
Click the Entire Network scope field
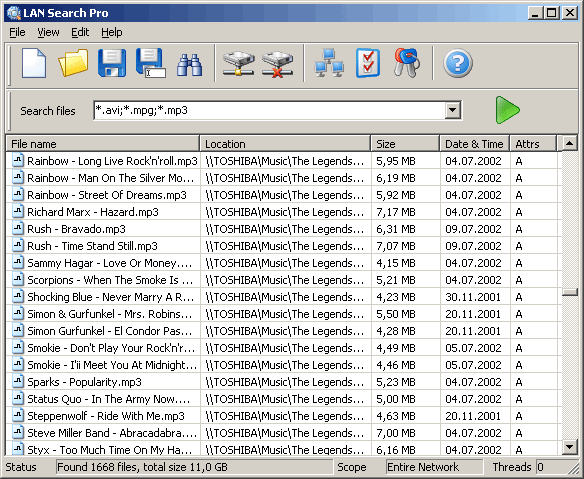pos(434,467)
